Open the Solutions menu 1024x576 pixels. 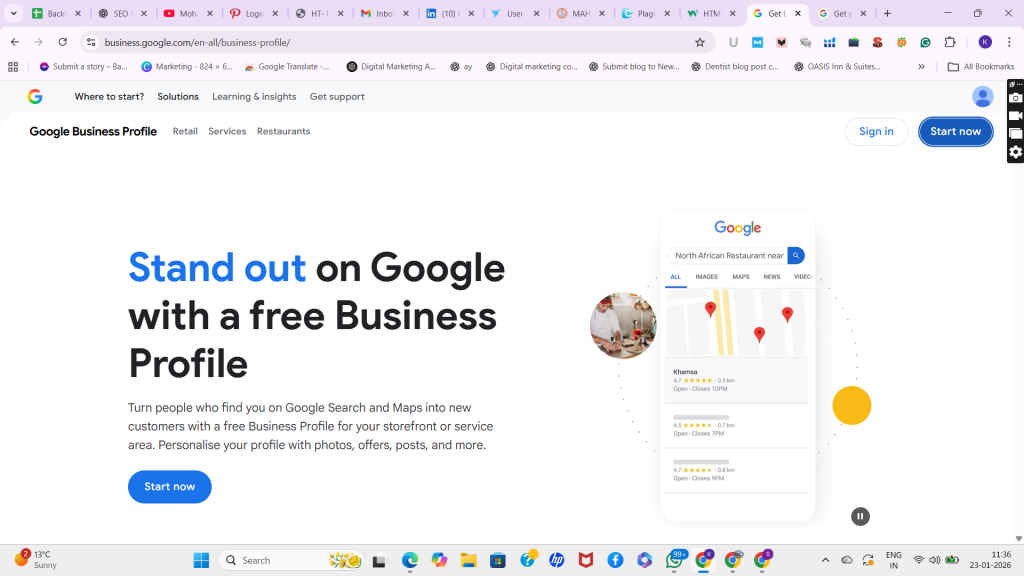pos(178,97)
